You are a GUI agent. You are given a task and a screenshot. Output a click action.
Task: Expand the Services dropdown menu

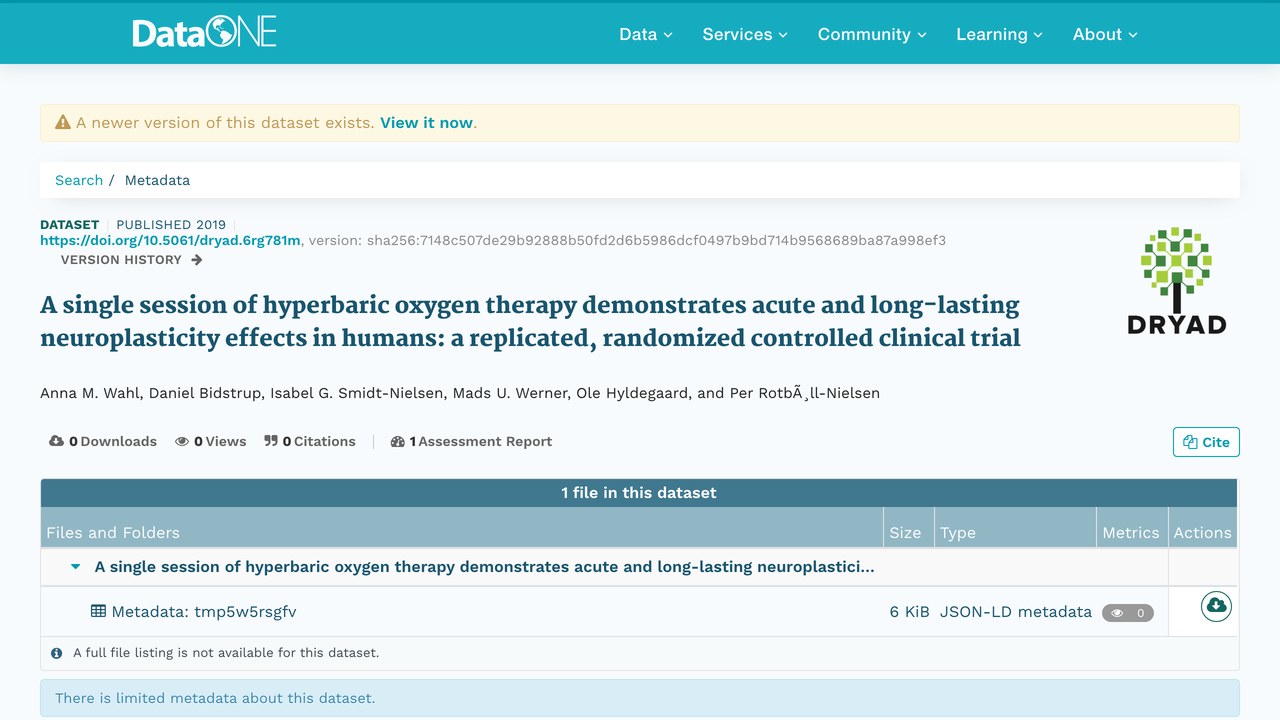coord(745,34)
